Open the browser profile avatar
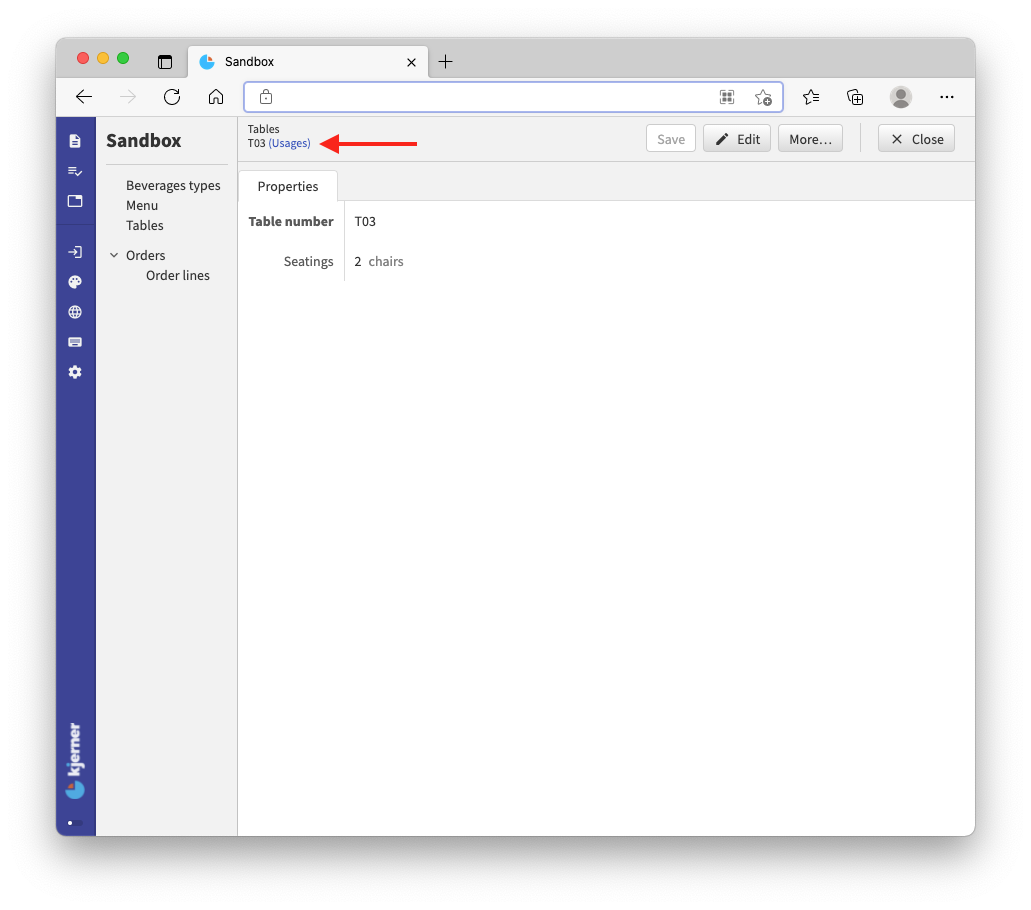Screen dimensions: 1031x910 click(900, 97)
